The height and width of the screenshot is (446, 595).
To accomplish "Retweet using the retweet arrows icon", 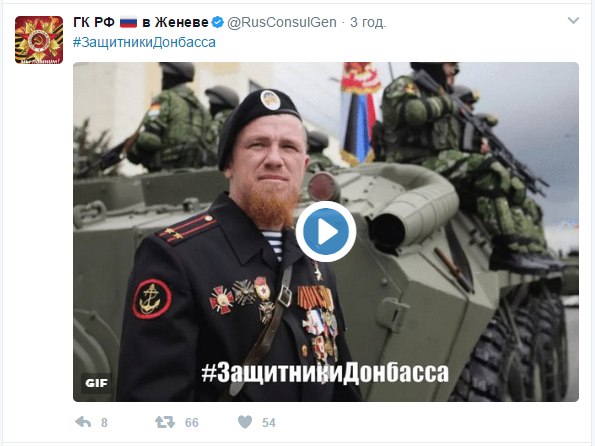I will (x=165, y=422).
